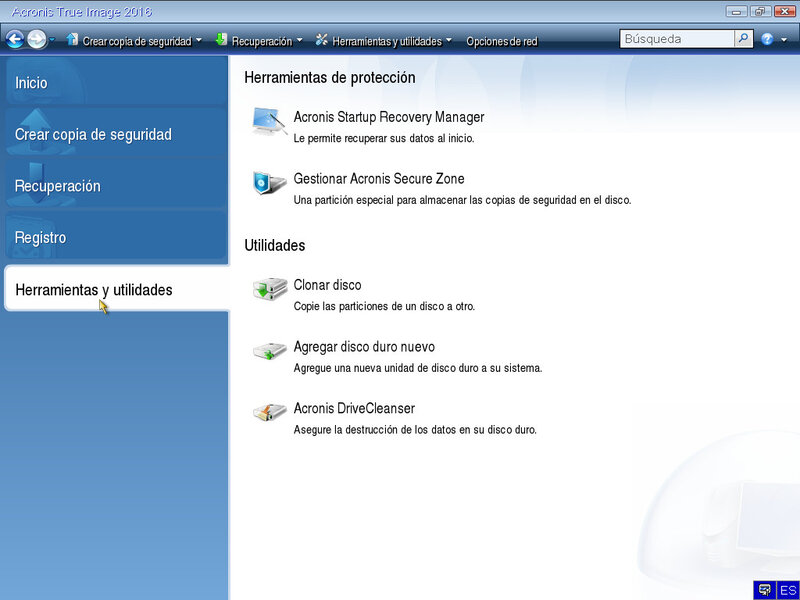Click 'Una partición especial para almacenar' description
Screen dimensions: 800x600
(x=462, y=200)
